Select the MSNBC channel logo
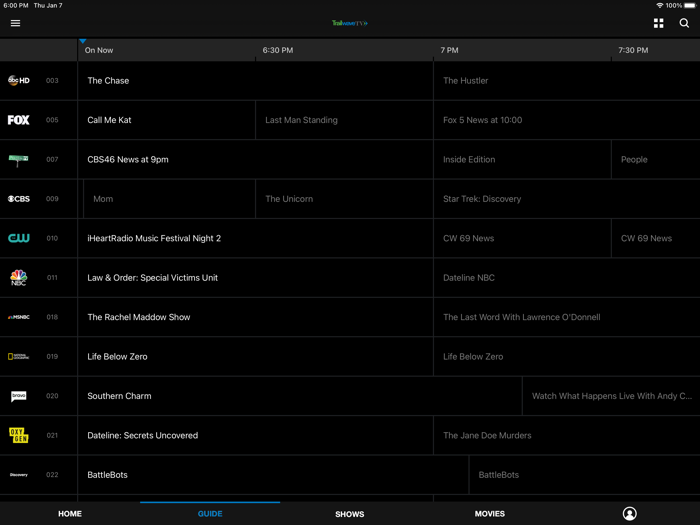Viewport: 700px width, 525px height. pyautogui.click(x=19, y=317)
